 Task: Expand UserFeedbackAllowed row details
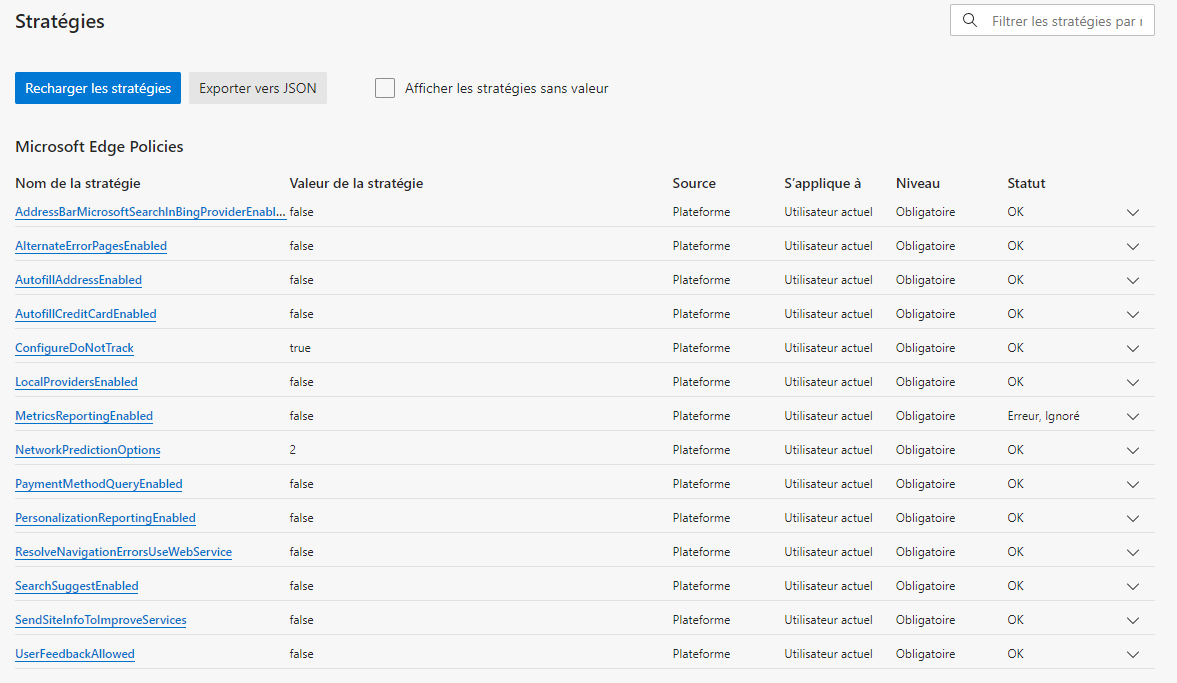[x=1133, y=654]
